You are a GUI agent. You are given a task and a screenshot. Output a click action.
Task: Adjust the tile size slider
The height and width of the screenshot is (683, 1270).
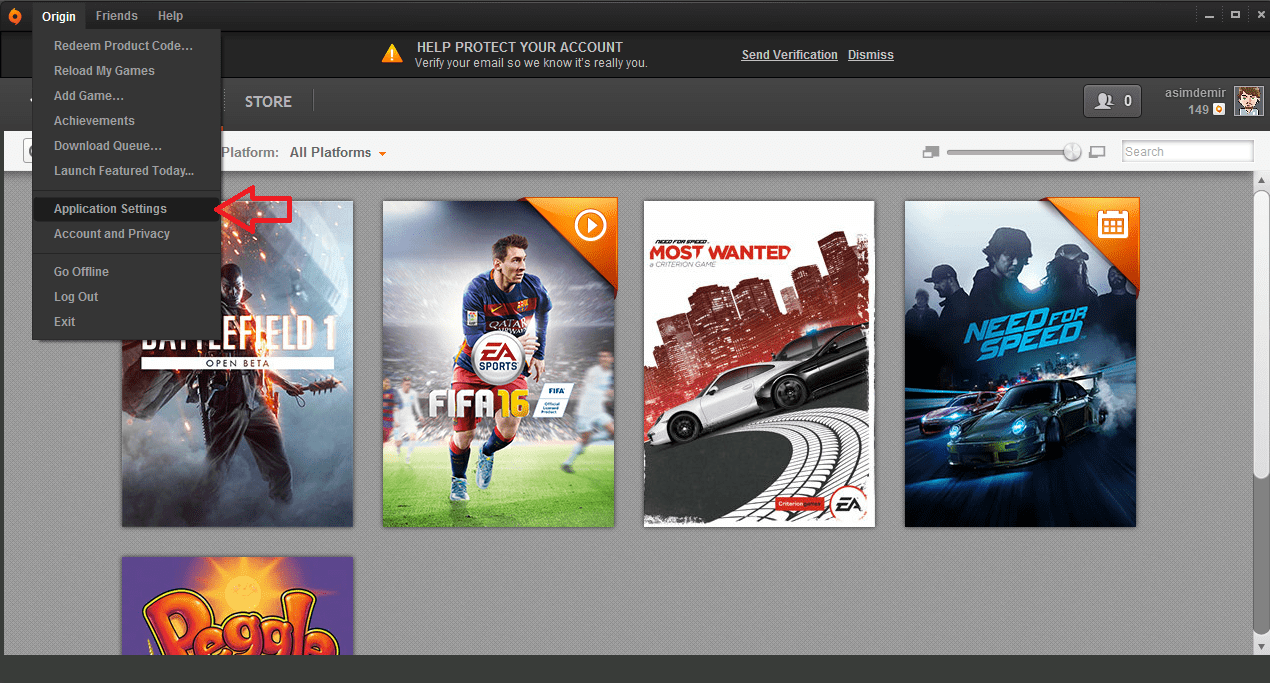click(1072, 152)
